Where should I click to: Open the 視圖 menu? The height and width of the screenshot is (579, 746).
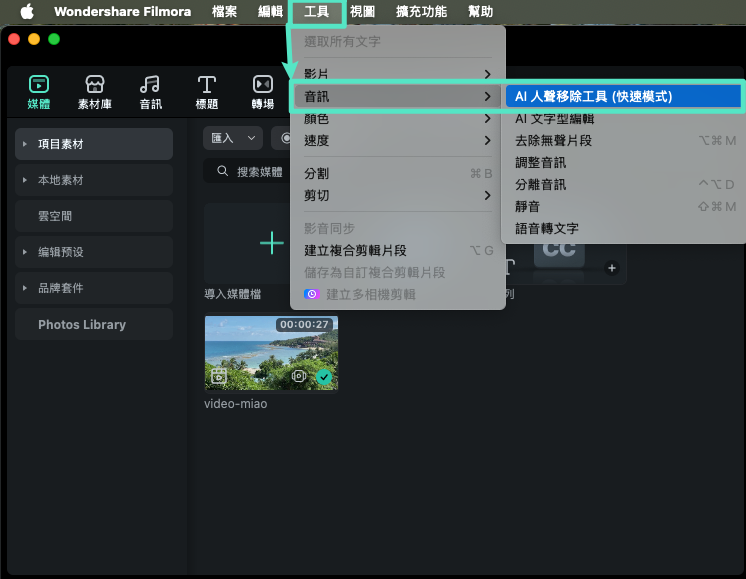pyautogui.click(x=362, y=11)
